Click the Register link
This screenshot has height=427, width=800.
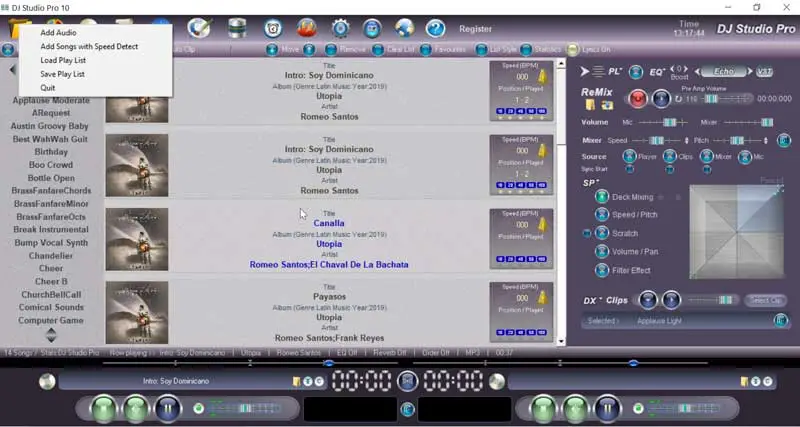[476, 29]
